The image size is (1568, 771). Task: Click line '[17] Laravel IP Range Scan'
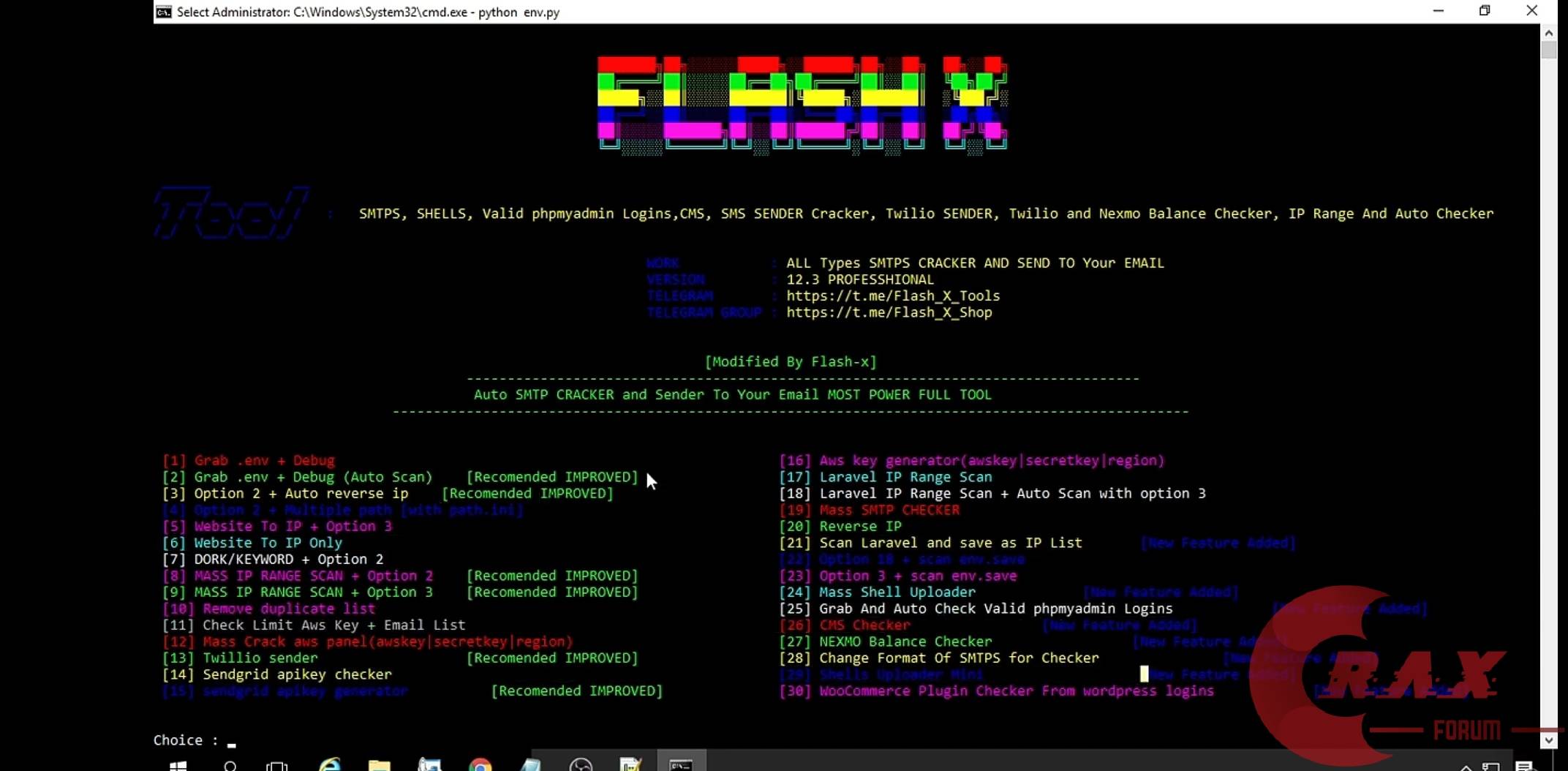[x=886, y=477]
